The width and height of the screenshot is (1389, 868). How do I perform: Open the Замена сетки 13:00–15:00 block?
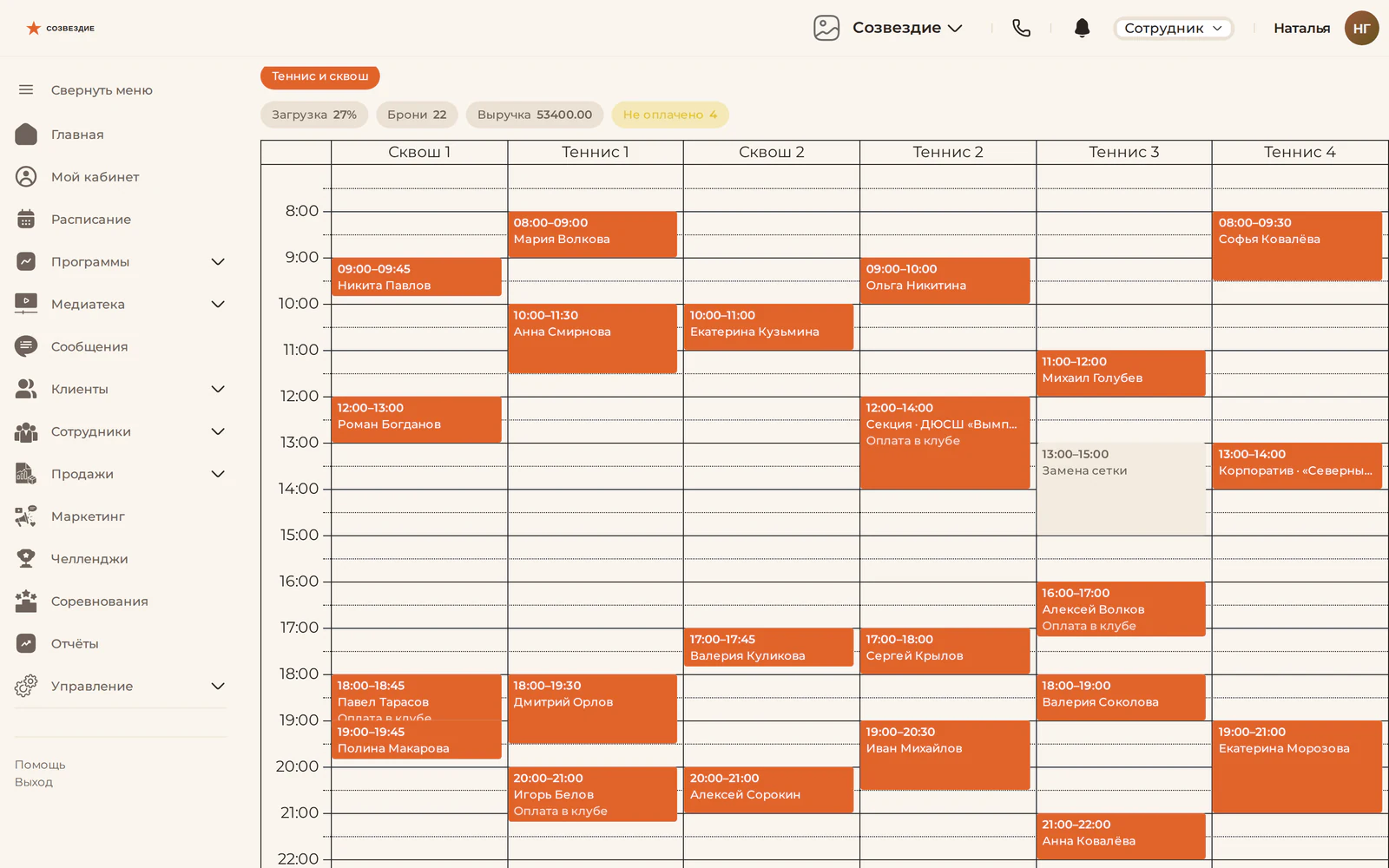1121,489
